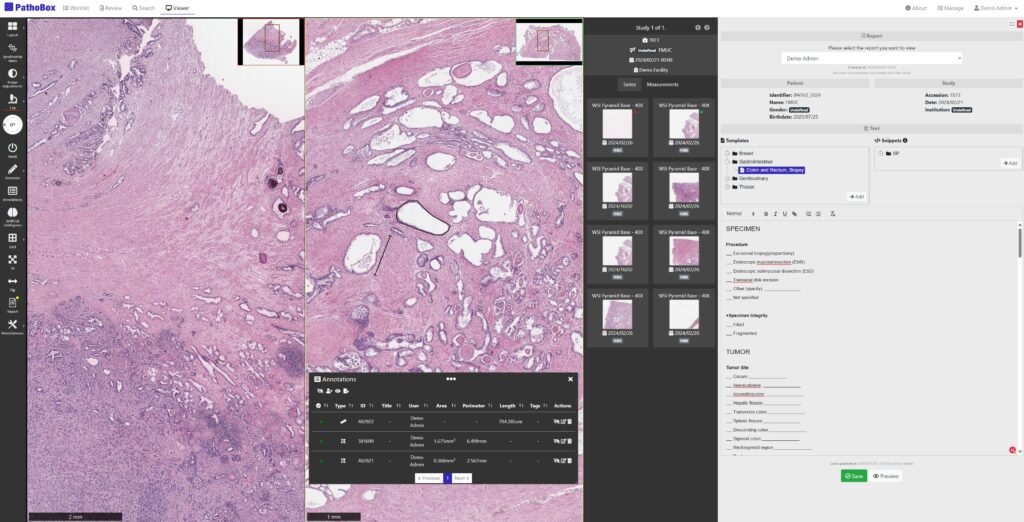This screenshot has height=522, width=1024.
Task: Toggle the green check for annotation 402921
Action: pyautogui.click(x=321, y=461)
